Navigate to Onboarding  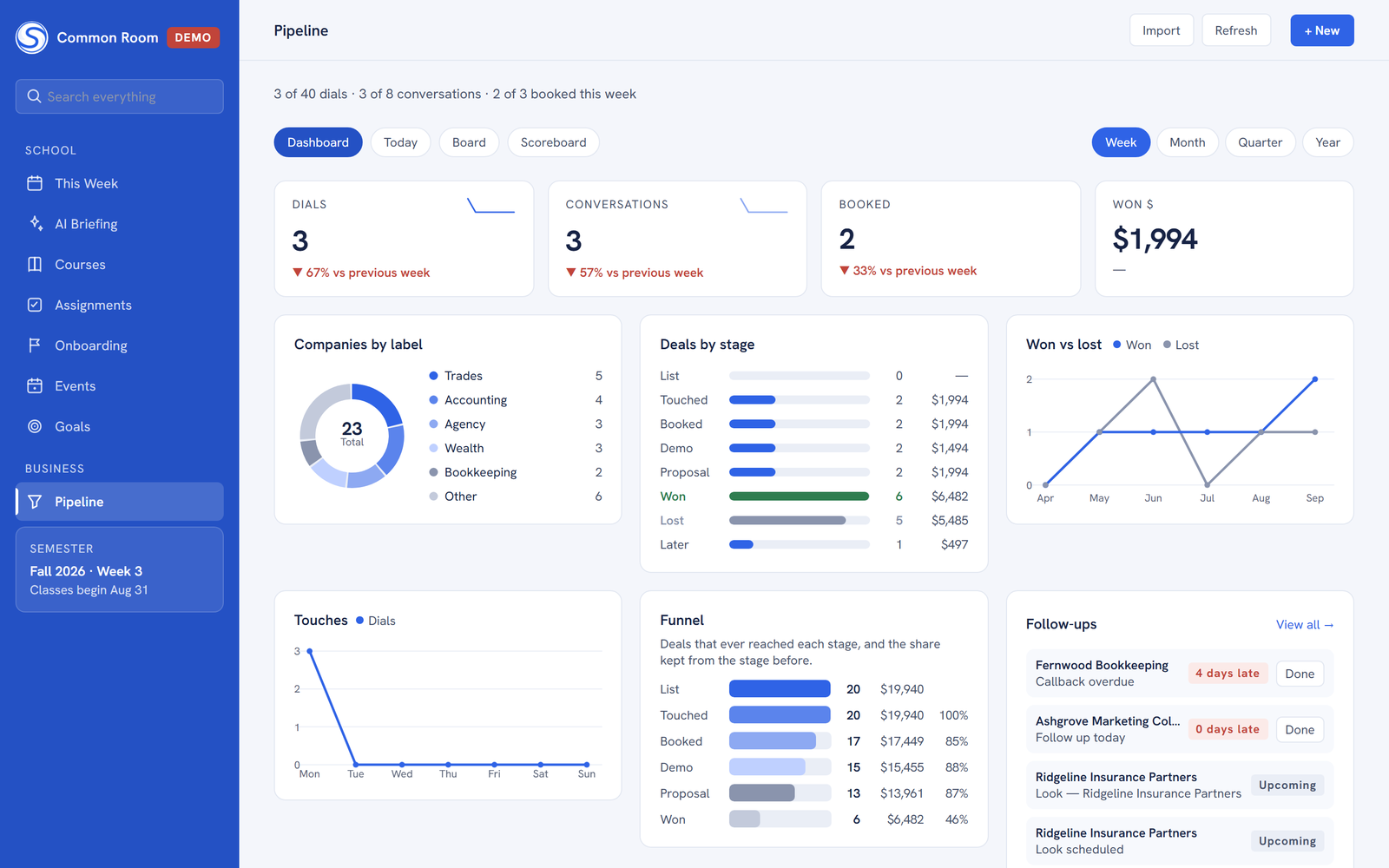pyautogui.click(x=120, y=345)
